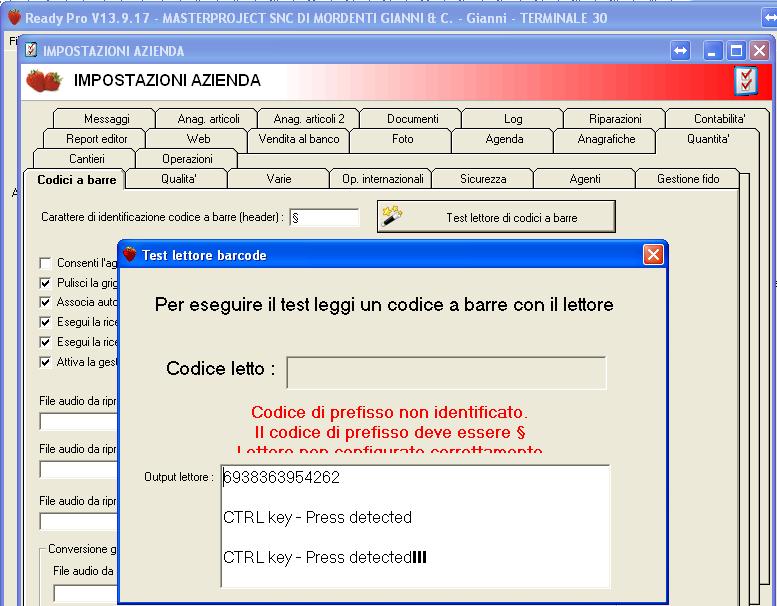777x606 pixels.
Task: Minimize the Impostazioni Azienda window
Action: point(713,51)
